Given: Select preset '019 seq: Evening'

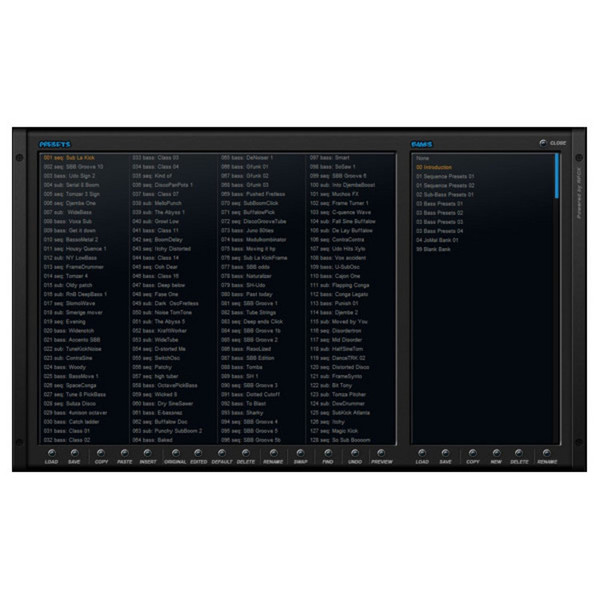Looking at the screenshot, I should click(64, 322).
